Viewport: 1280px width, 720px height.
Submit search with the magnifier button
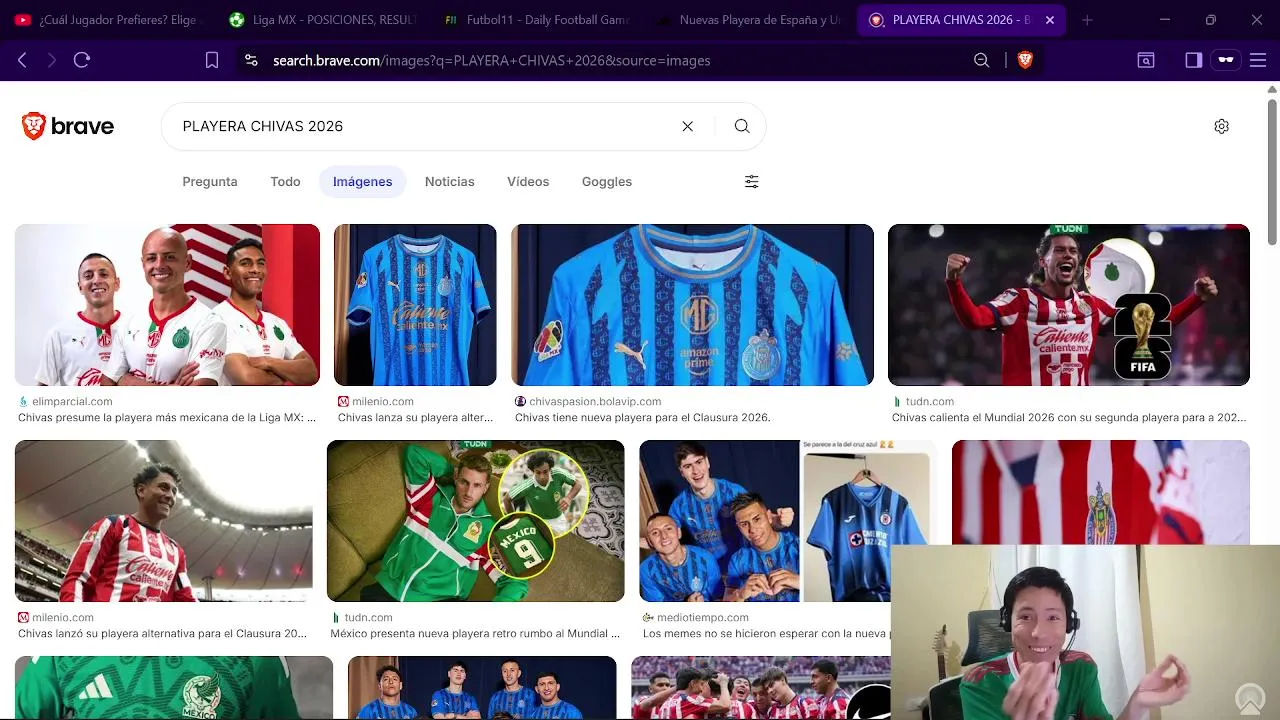click(x=742, y=126)
